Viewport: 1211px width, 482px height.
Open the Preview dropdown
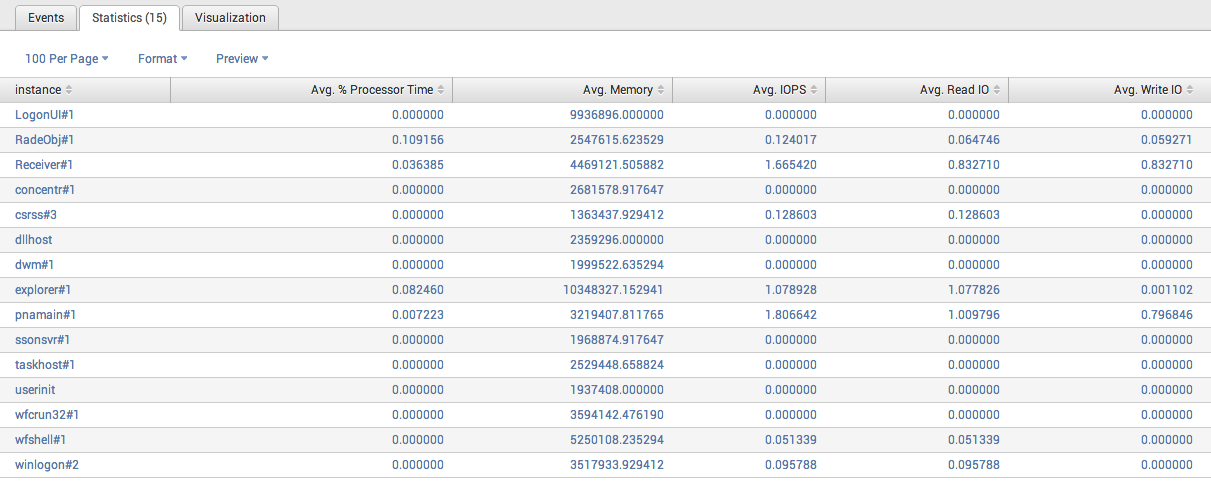click(241, 59)
